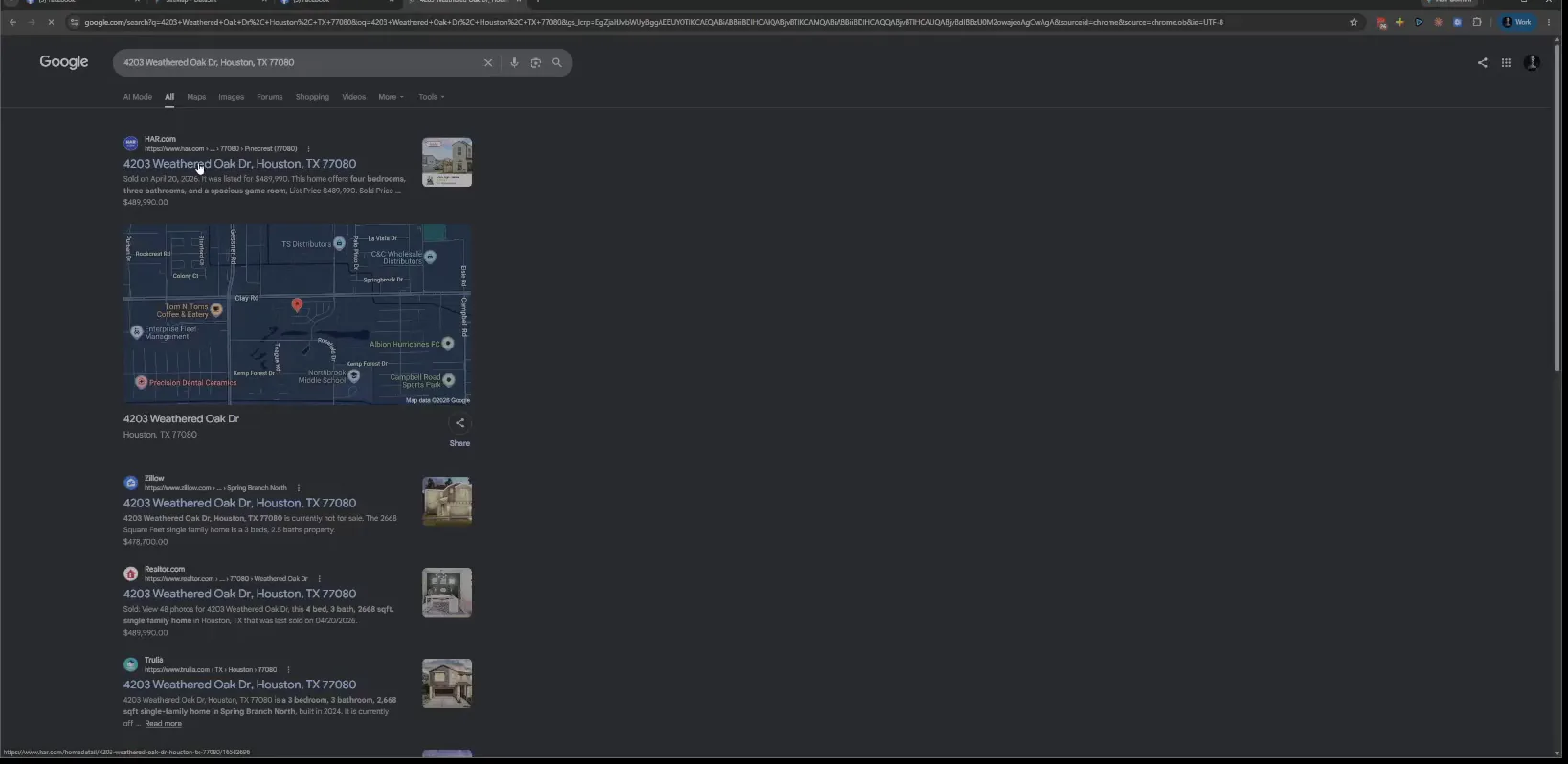Switch to Forums results tab

click(x=269, y=97)
